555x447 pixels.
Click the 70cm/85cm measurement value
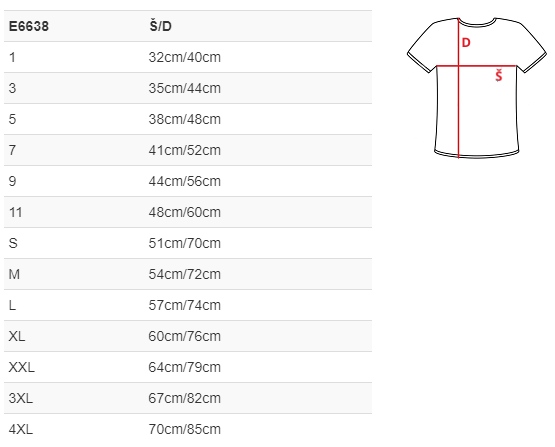coord(184,429)
